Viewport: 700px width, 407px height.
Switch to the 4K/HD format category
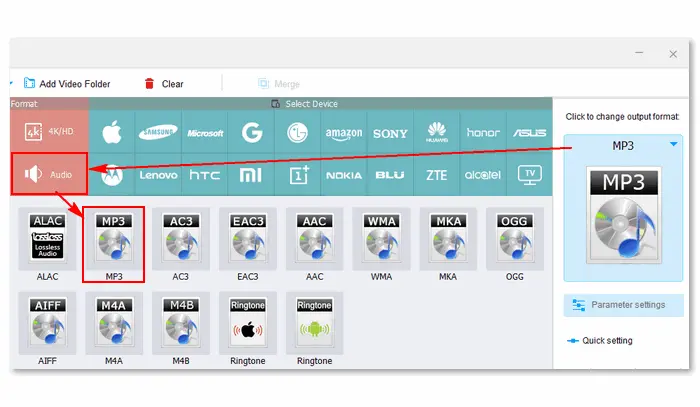point(49,132)
